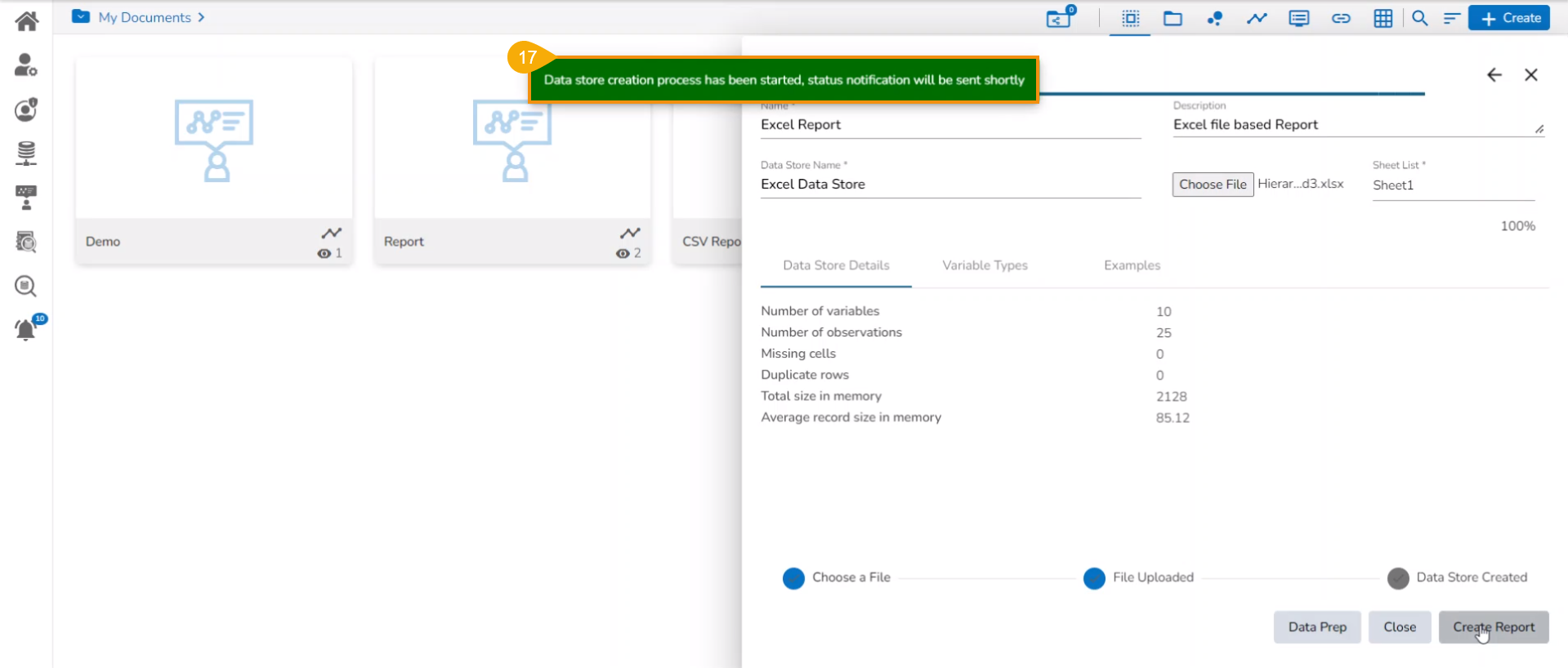
Task: Expand the My Documents breadcrumb chevron
Action: coord(201,17)
